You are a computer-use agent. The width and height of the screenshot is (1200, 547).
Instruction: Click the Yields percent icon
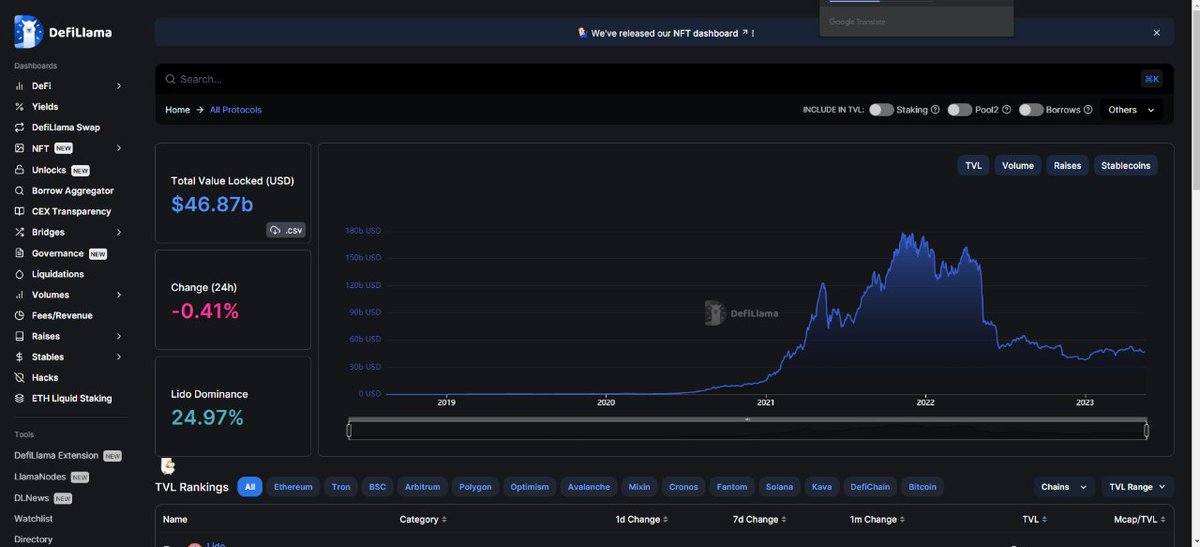click(19, 107)
